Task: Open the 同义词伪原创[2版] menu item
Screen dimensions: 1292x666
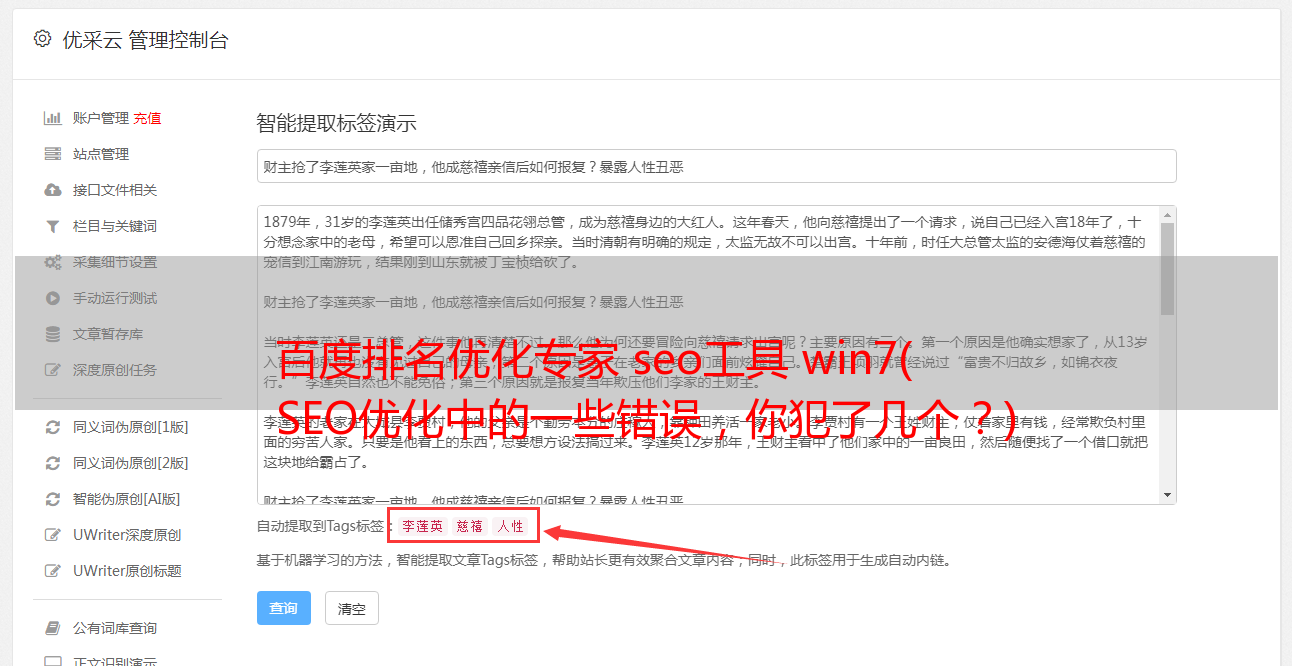Action: pos(130,463)
